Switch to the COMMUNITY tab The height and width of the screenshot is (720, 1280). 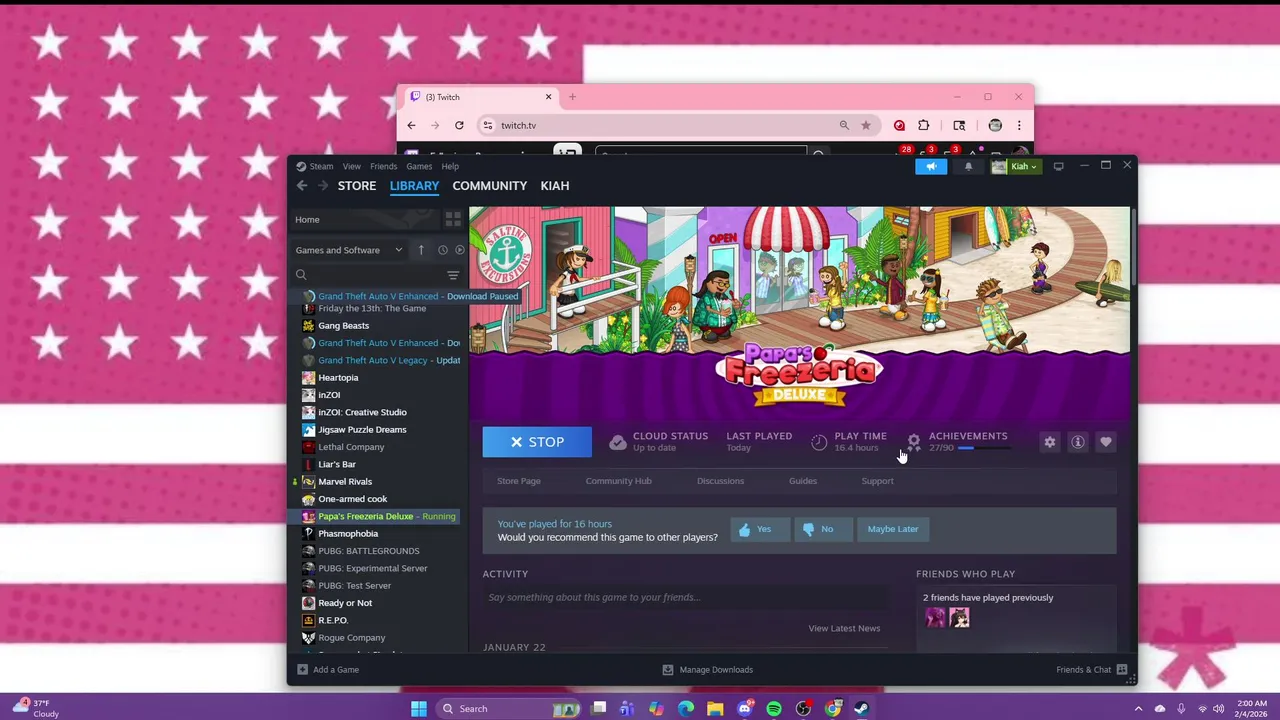pos(489,186)
